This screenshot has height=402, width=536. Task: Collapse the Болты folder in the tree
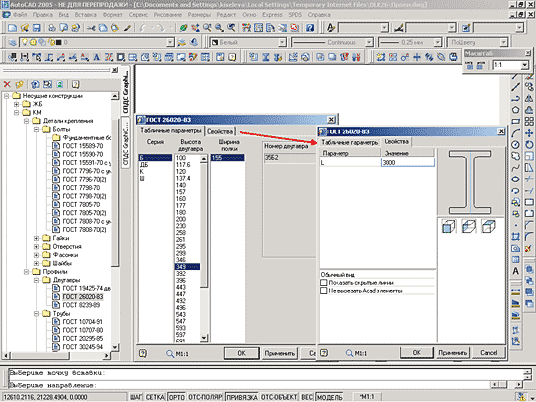click(x=37, y=129)
